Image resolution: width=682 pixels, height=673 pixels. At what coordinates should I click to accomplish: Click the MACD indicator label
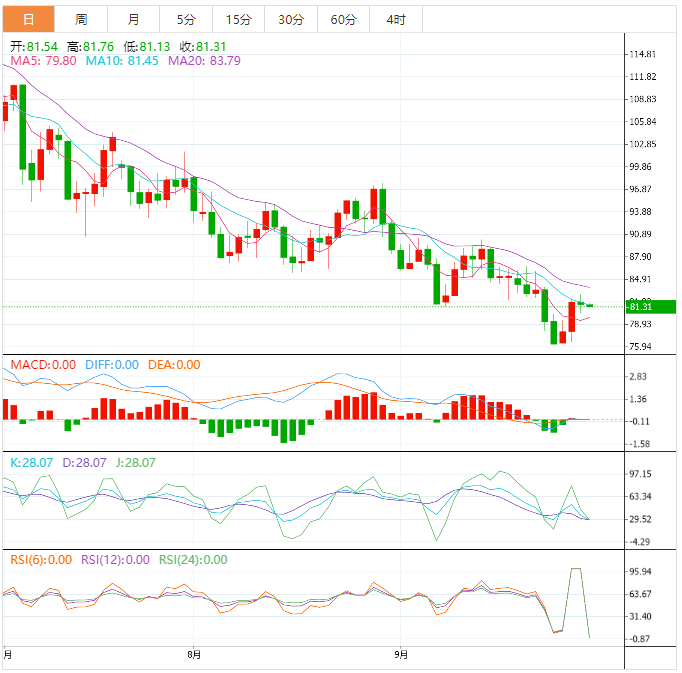43,365
